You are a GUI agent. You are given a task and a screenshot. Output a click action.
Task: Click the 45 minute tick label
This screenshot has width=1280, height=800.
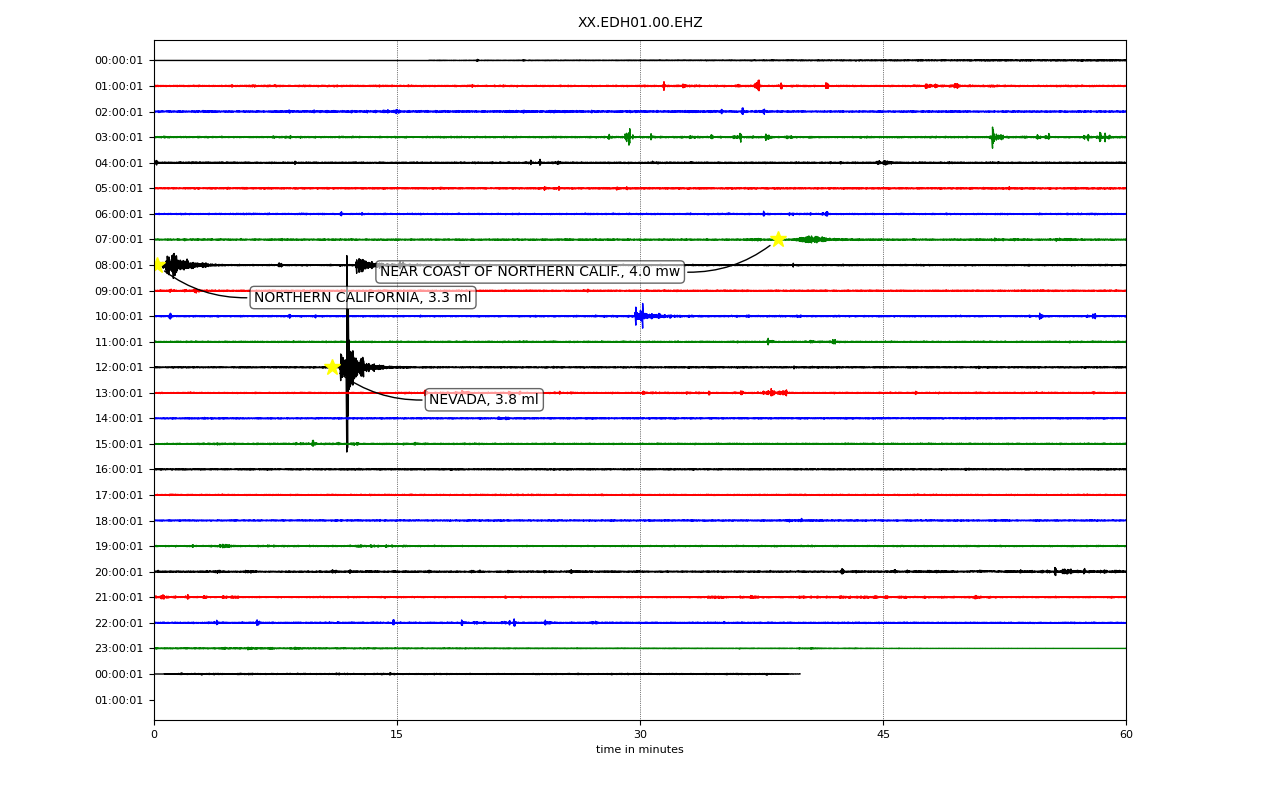click(883, 735)
